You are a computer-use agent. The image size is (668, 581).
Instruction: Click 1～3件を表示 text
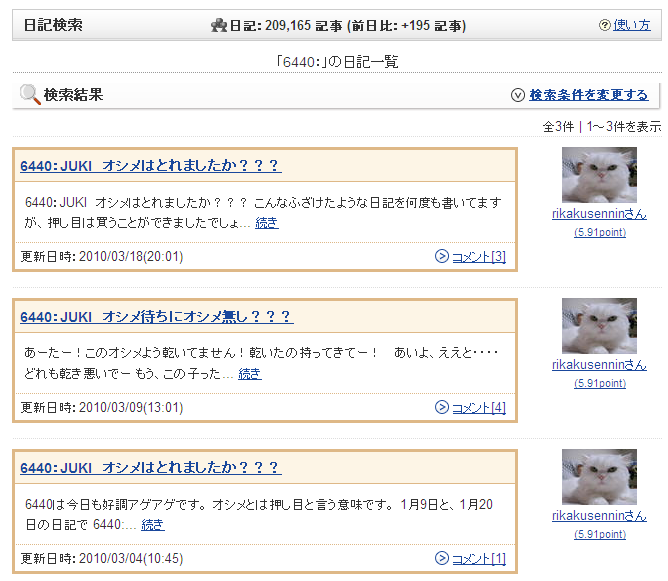(624, 127)
